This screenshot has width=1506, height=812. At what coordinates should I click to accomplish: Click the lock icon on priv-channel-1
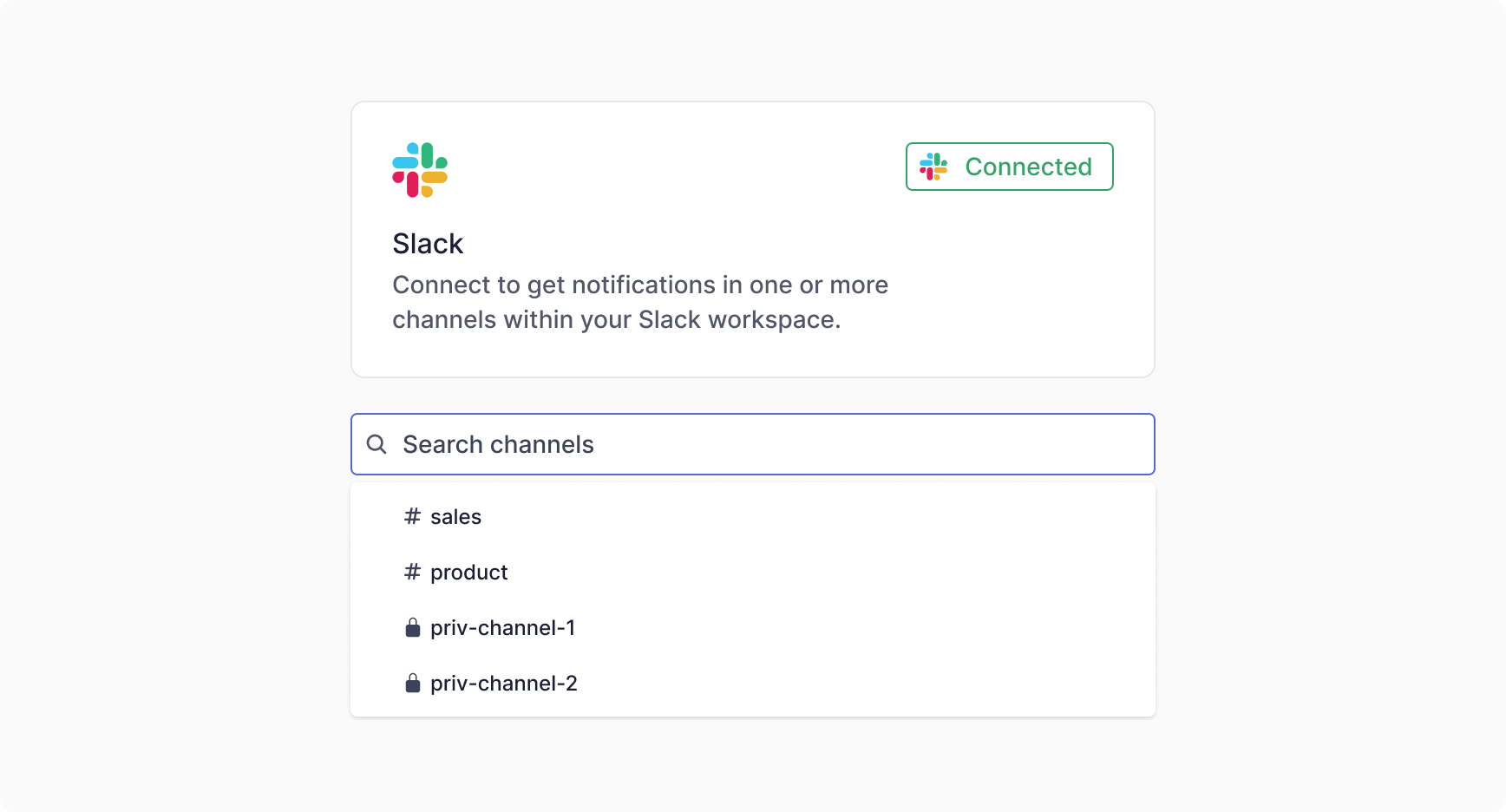click(412, 627)
